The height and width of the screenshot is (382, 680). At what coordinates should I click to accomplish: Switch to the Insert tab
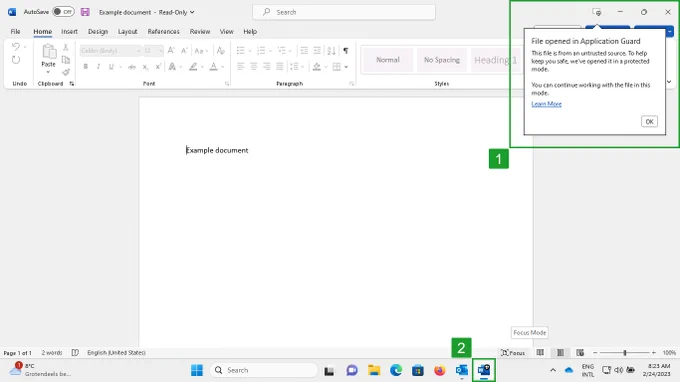[69, 32]
